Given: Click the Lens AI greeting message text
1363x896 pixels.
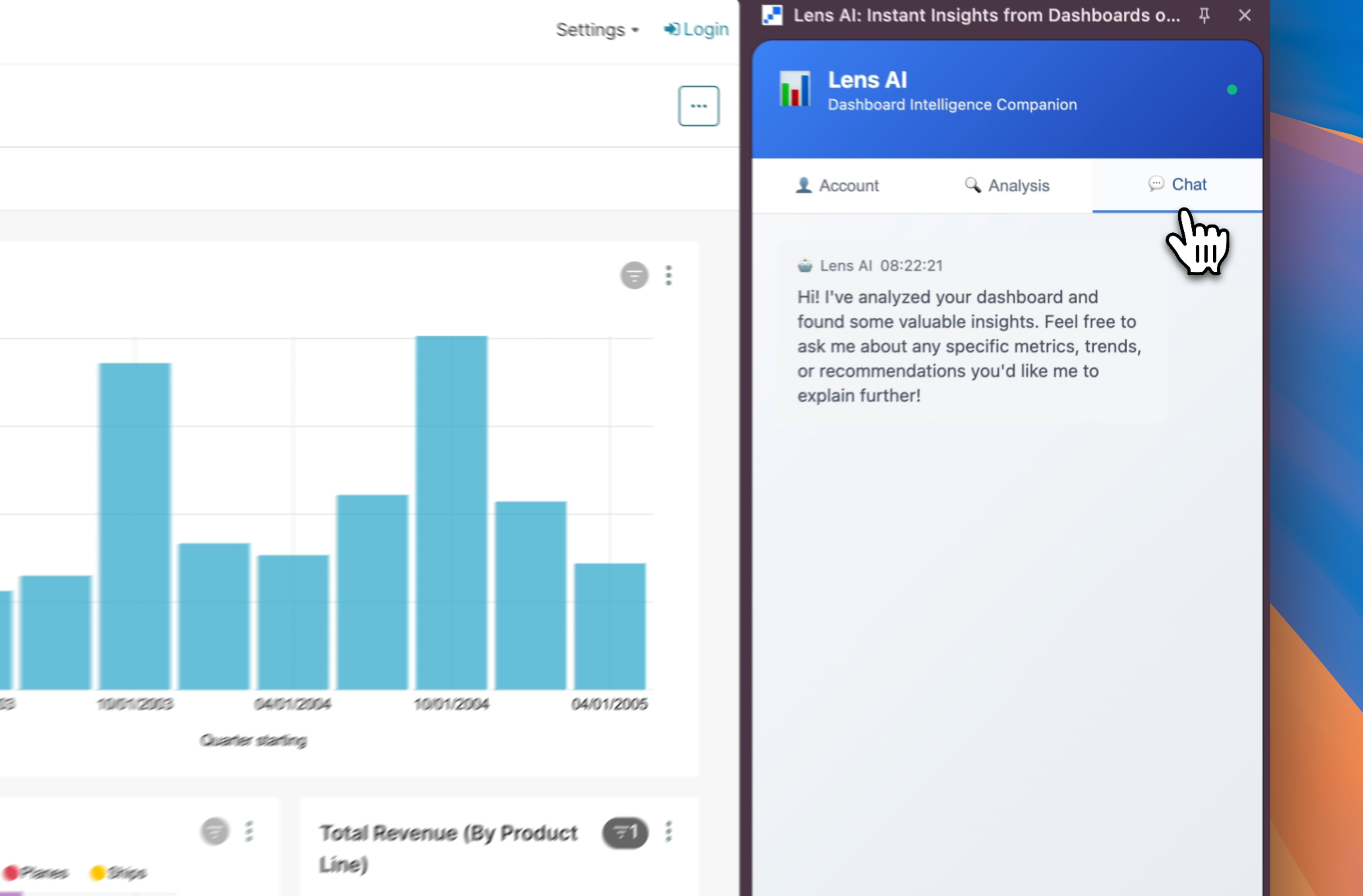Looking at the screenshot, I should coord(969,346).
